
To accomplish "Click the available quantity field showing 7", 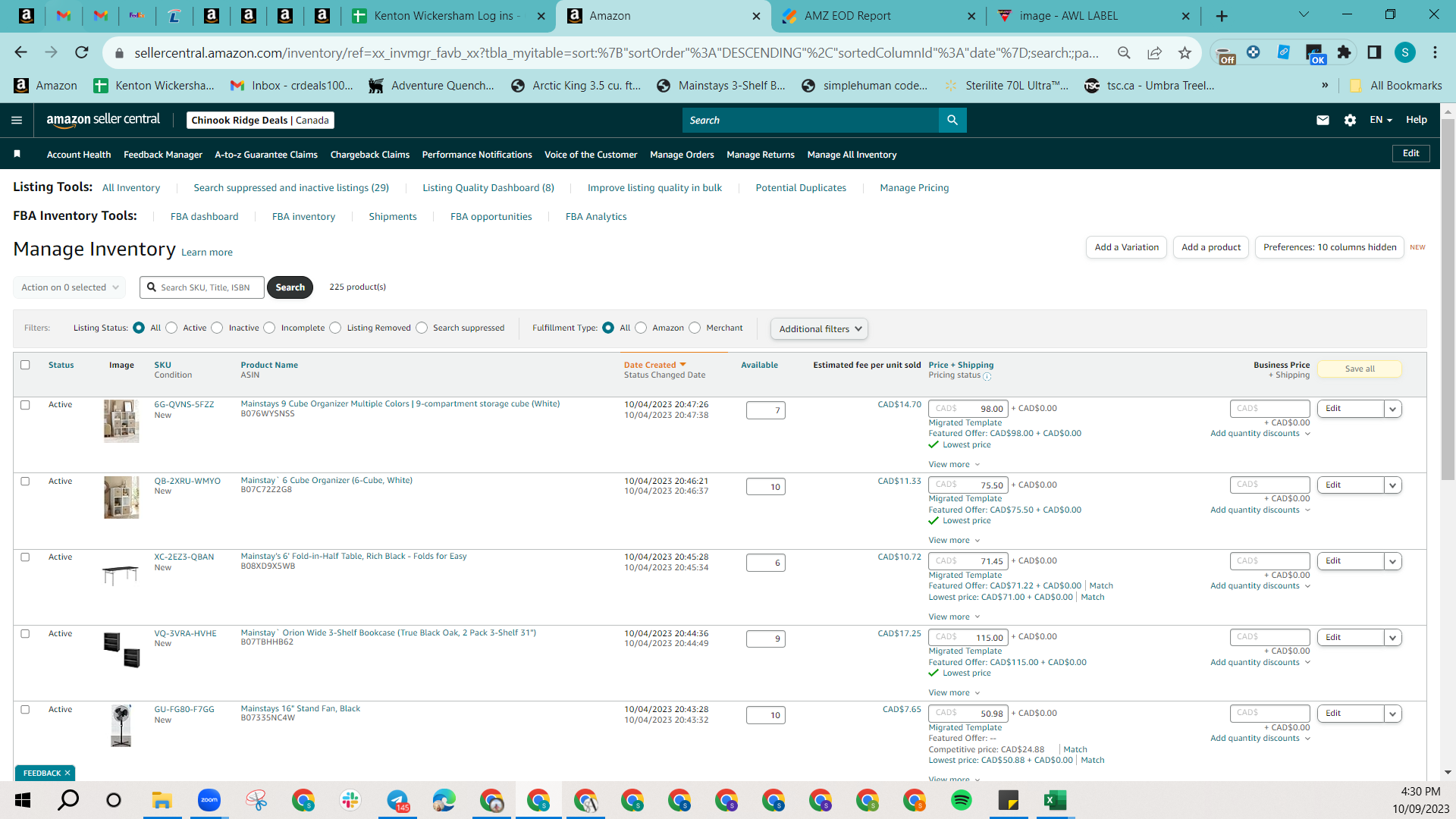I will pos(766,410).
